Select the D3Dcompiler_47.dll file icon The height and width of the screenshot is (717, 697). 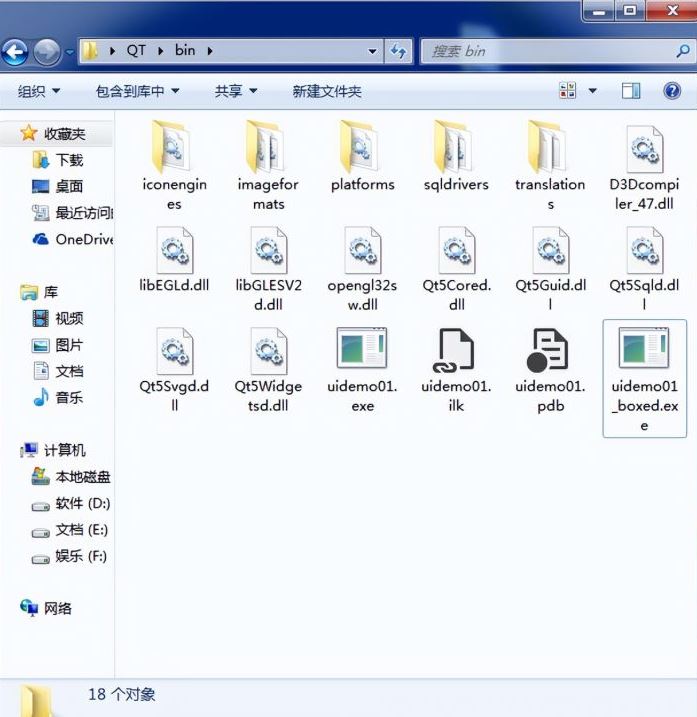click(644, 150)
